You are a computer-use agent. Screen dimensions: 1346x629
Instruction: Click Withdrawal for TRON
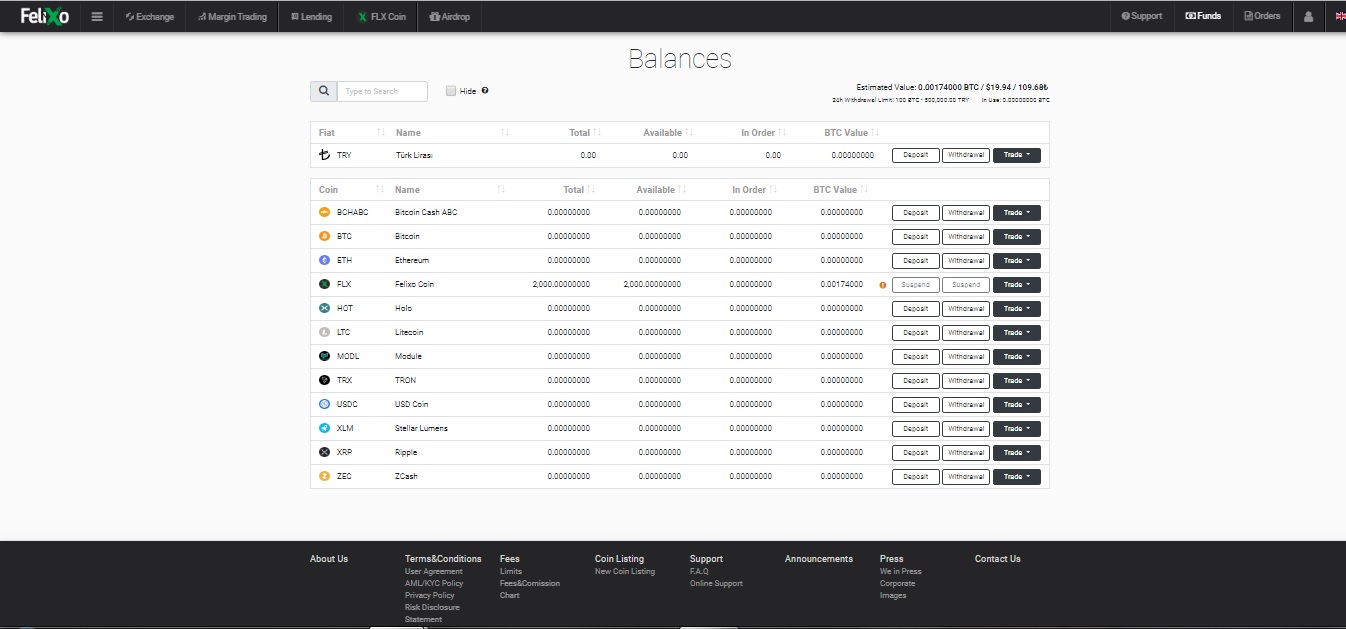coord(966,381)
